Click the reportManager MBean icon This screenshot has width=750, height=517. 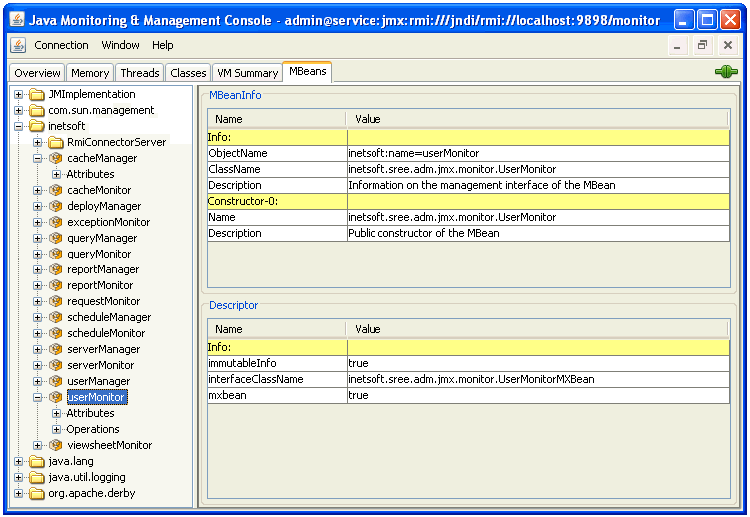[56, 269]
